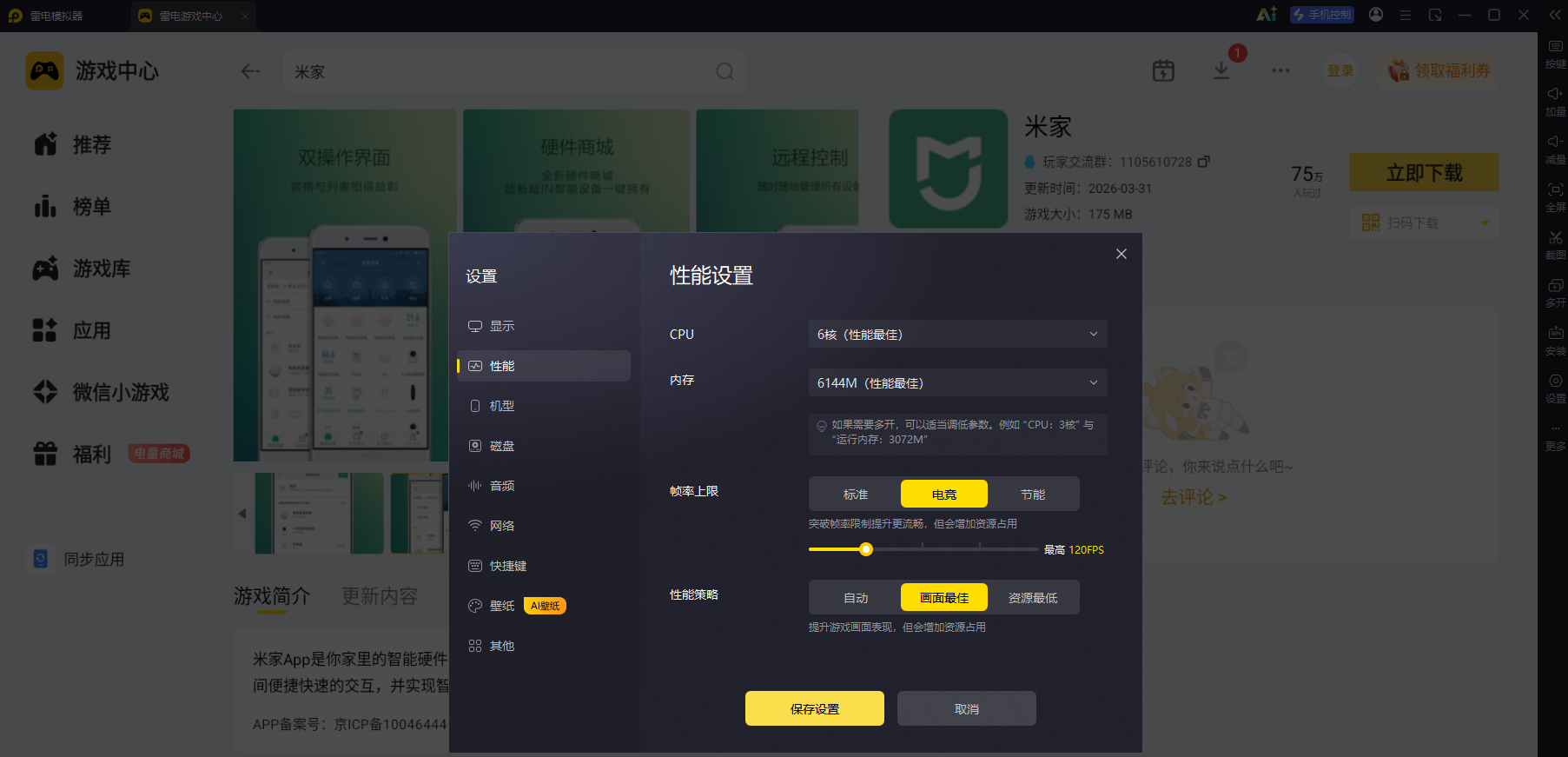Image resolution: width=1568 pixels, height=757 pixels.
Task: Go to 游戏库 in the game center sidebar
Action: point(82,269)
